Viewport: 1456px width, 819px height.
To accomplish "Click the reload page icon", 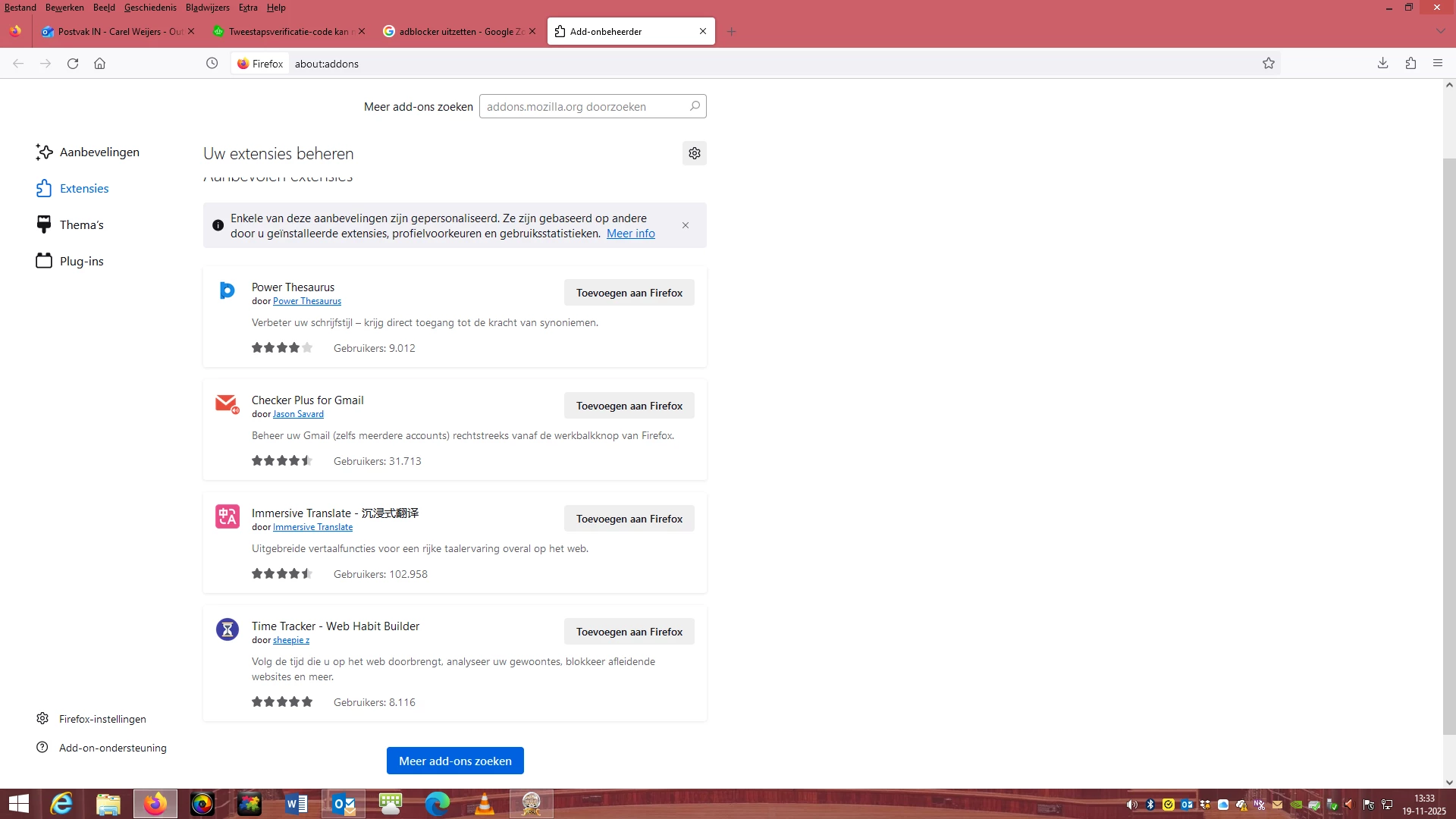I will (x=73, y=64).
